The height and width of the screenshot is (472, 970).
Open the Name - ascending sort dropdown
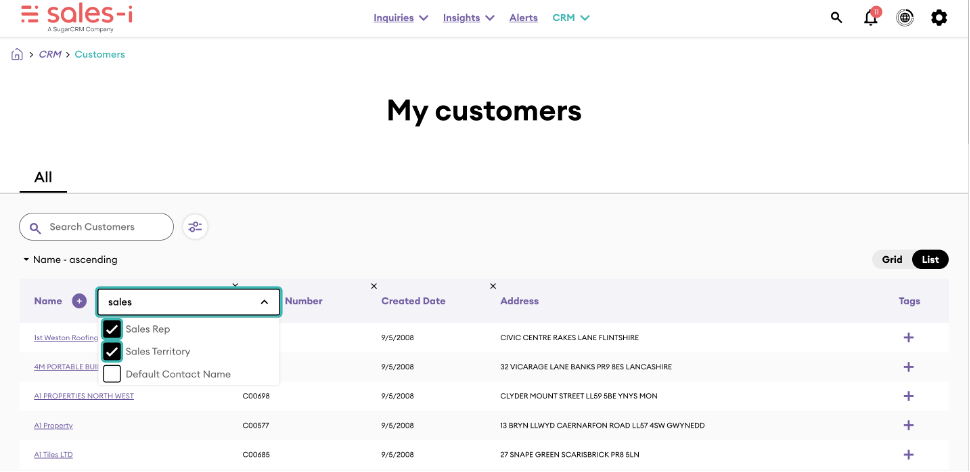pyautogui.click(x=71, y=260)
